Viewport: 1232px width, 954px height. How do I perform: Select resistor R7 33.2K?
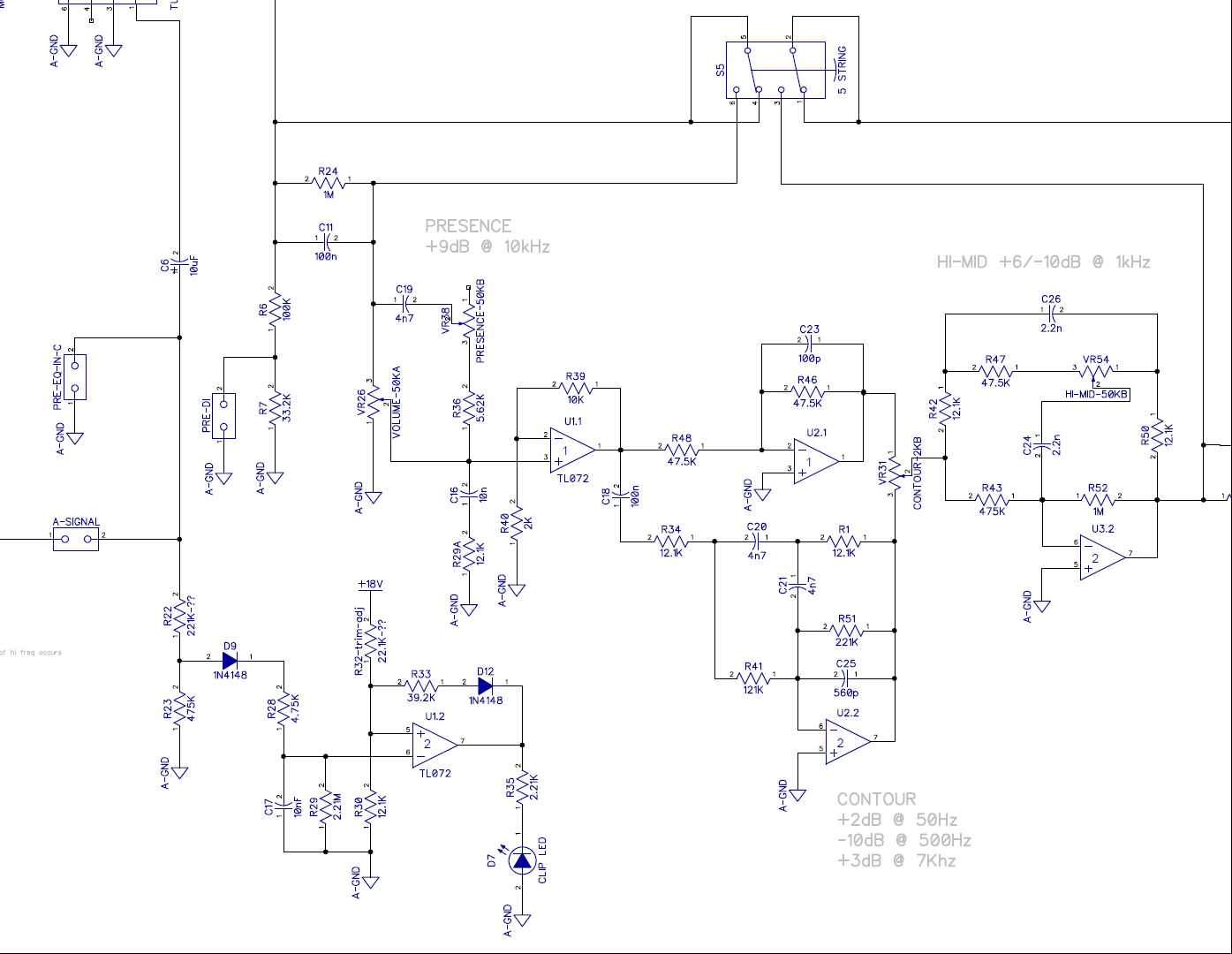275,406
